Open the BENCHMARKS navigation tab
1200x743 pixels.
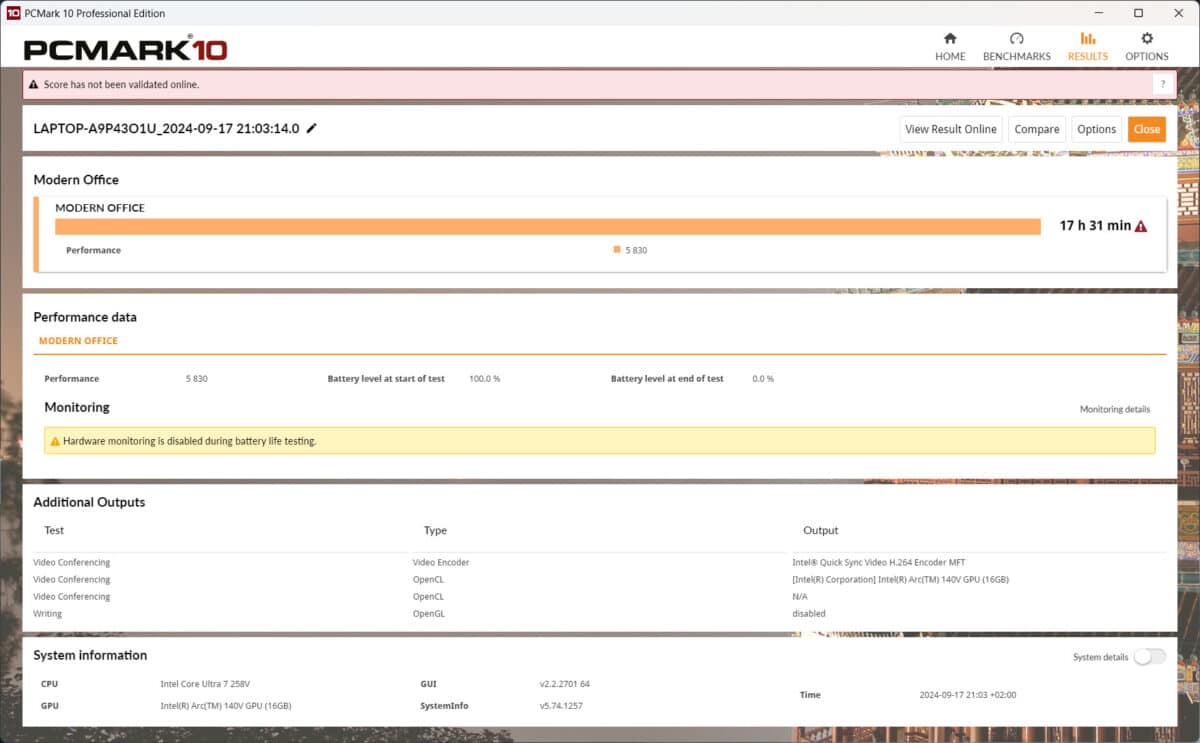(1017, 47)
